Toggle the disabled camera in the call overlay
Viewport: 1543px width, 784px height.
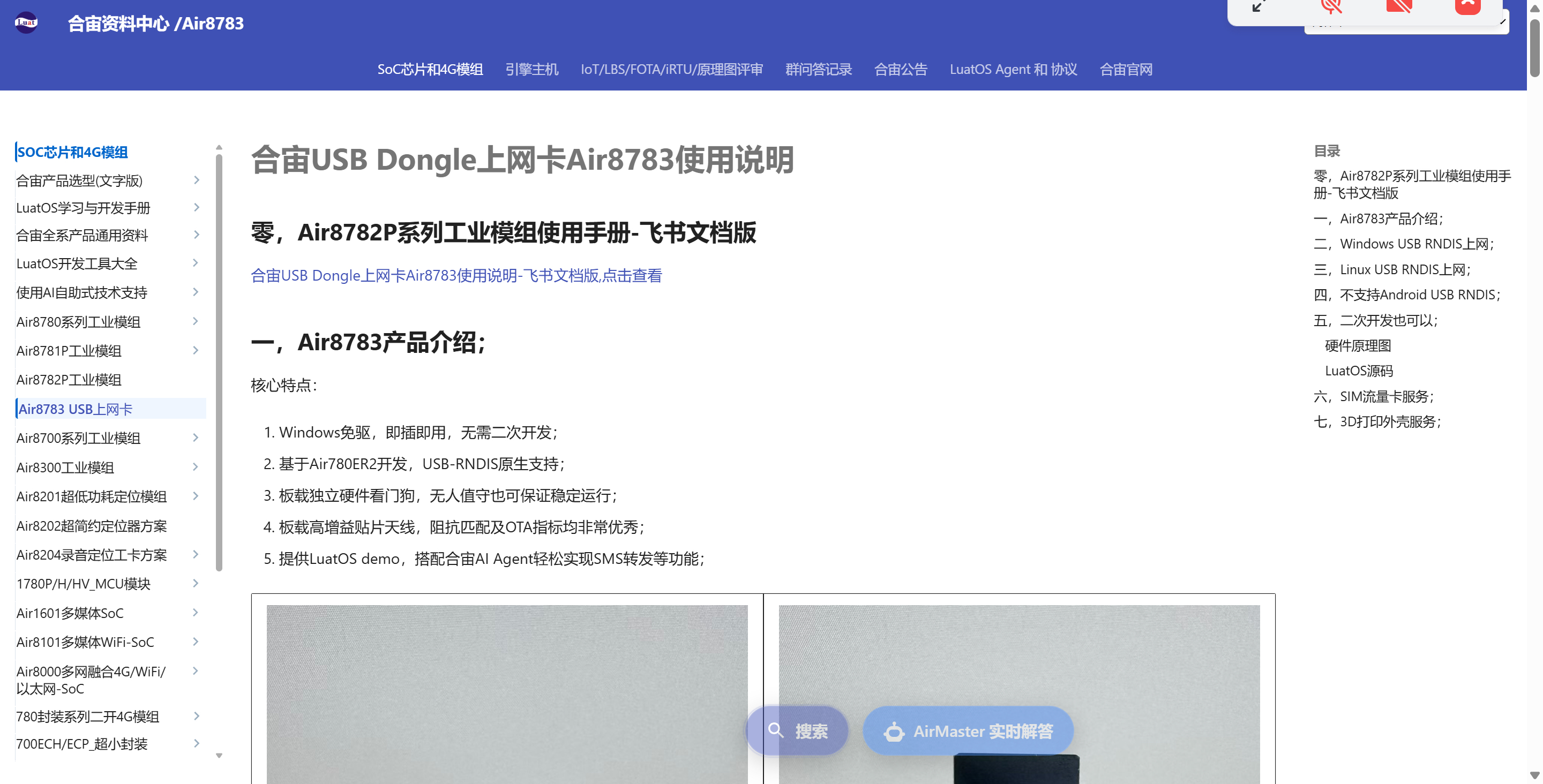pos(1399,6)
